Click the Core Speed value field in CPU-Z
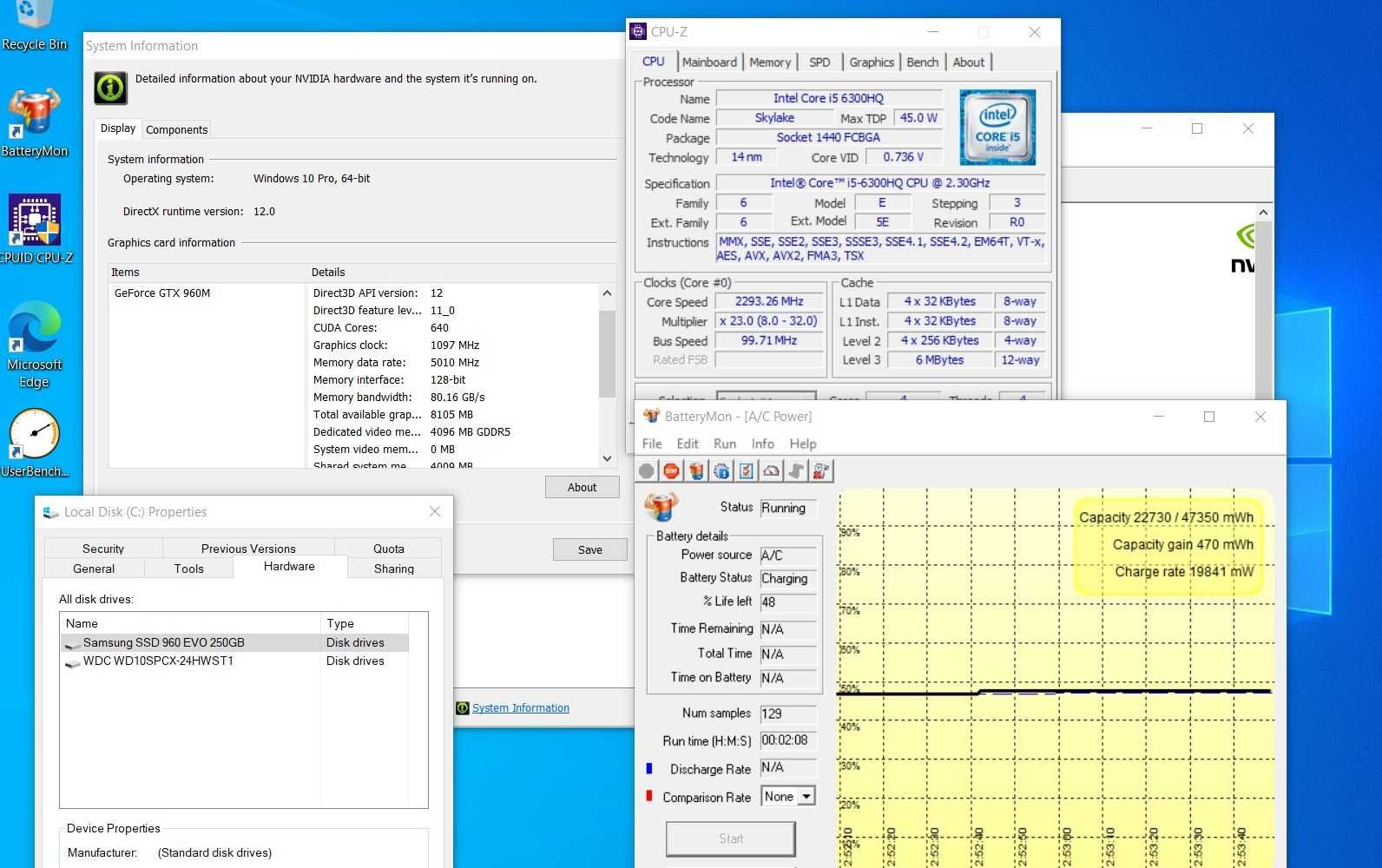Screen dimensions: 1382x868 click(x=769, y=301)
